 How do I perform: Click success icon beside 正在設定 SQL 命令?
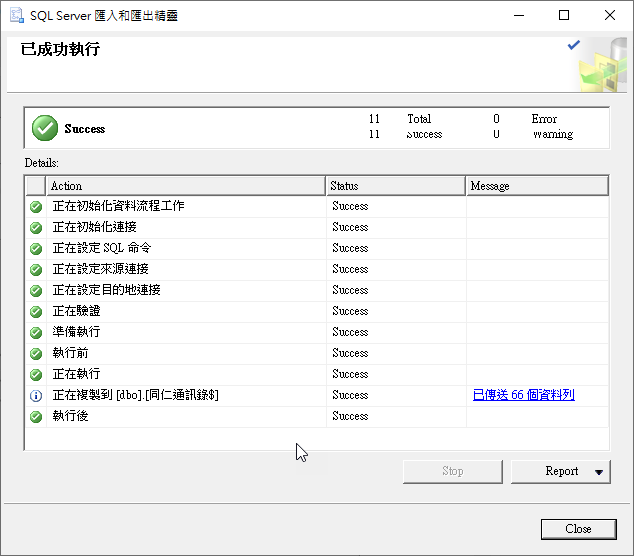(36, 249)
